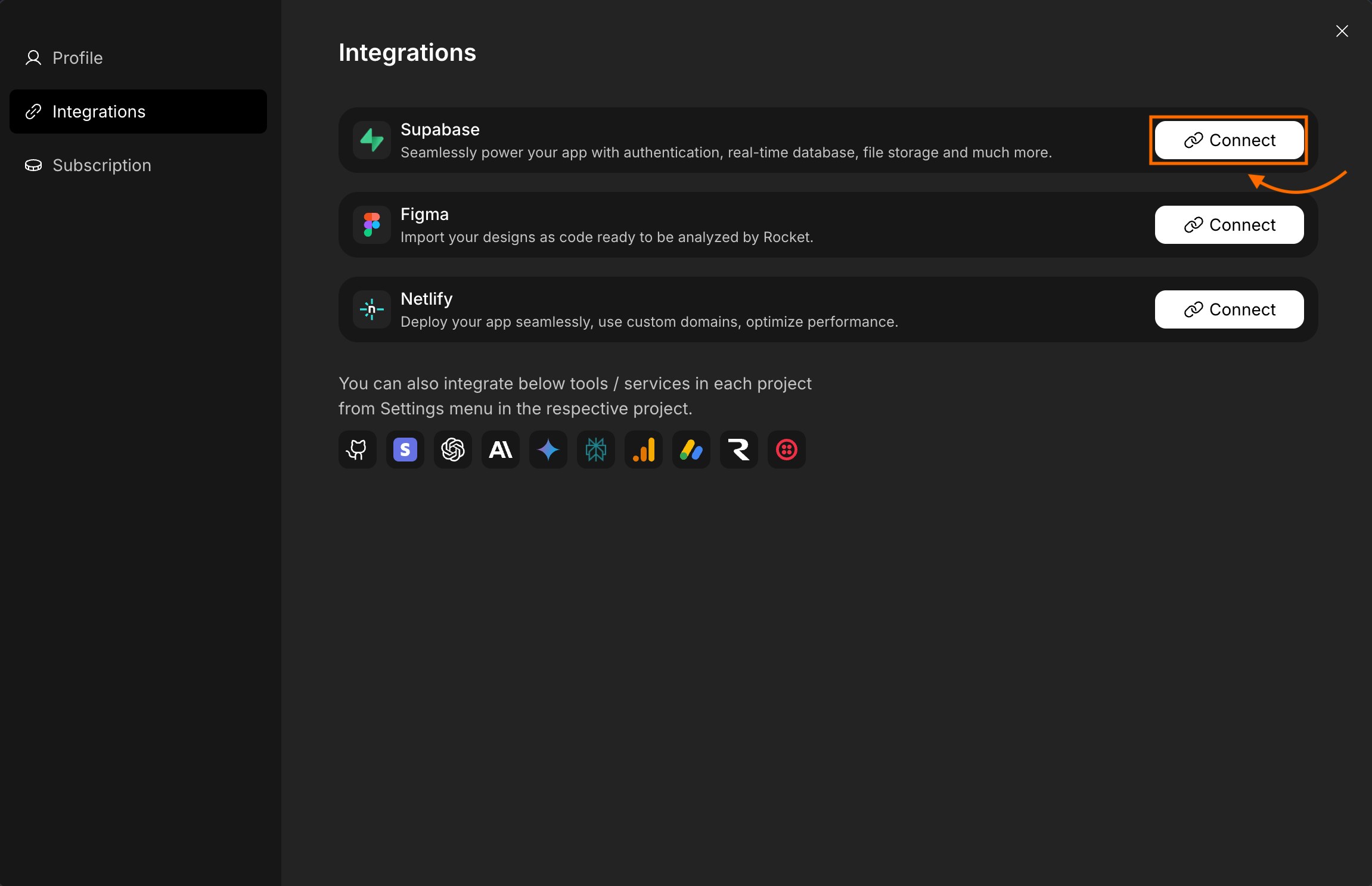Click the Figma logo icon
The image size is (1372, 886).
(371, 225)
